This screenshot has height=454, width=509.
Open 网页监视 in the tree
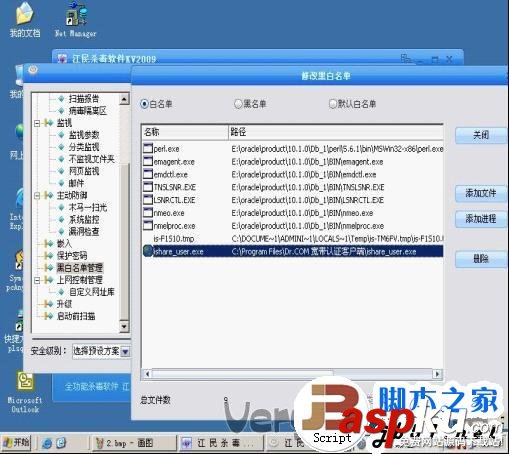tap(84, 171)
